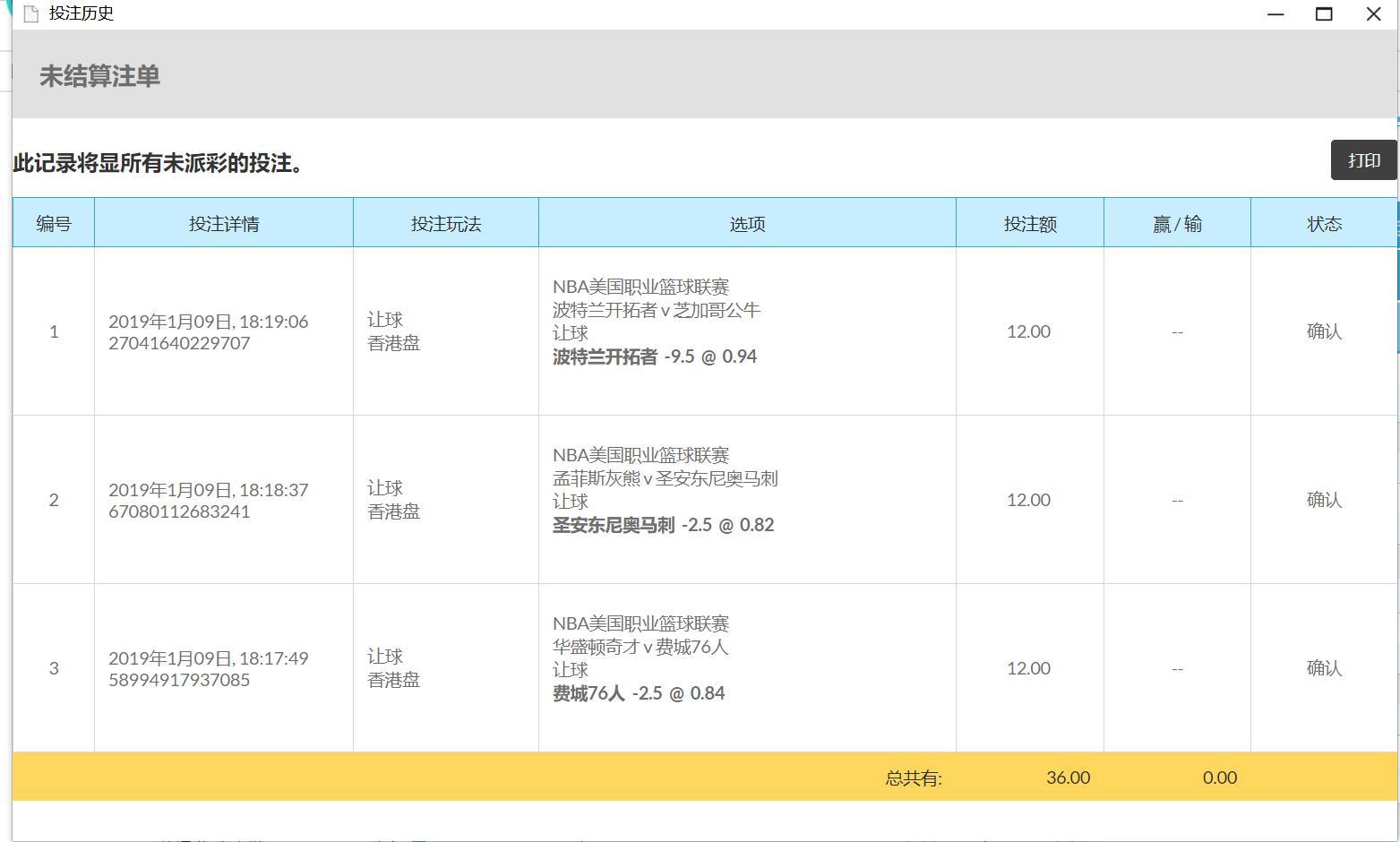
Task: Select bet ID 67080112683241
Action: pyautogui.click(x=179, y=511)
